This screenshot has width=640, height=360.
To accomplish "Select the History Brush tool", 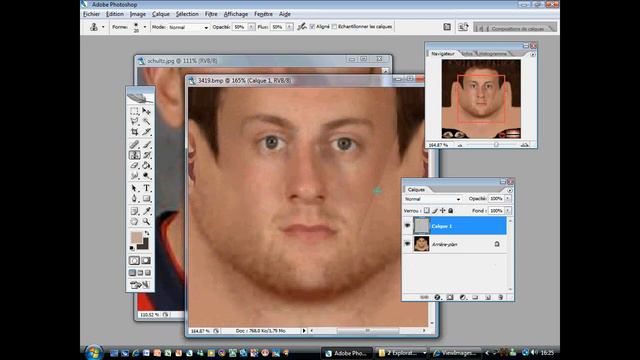I will tap(146, 155).
